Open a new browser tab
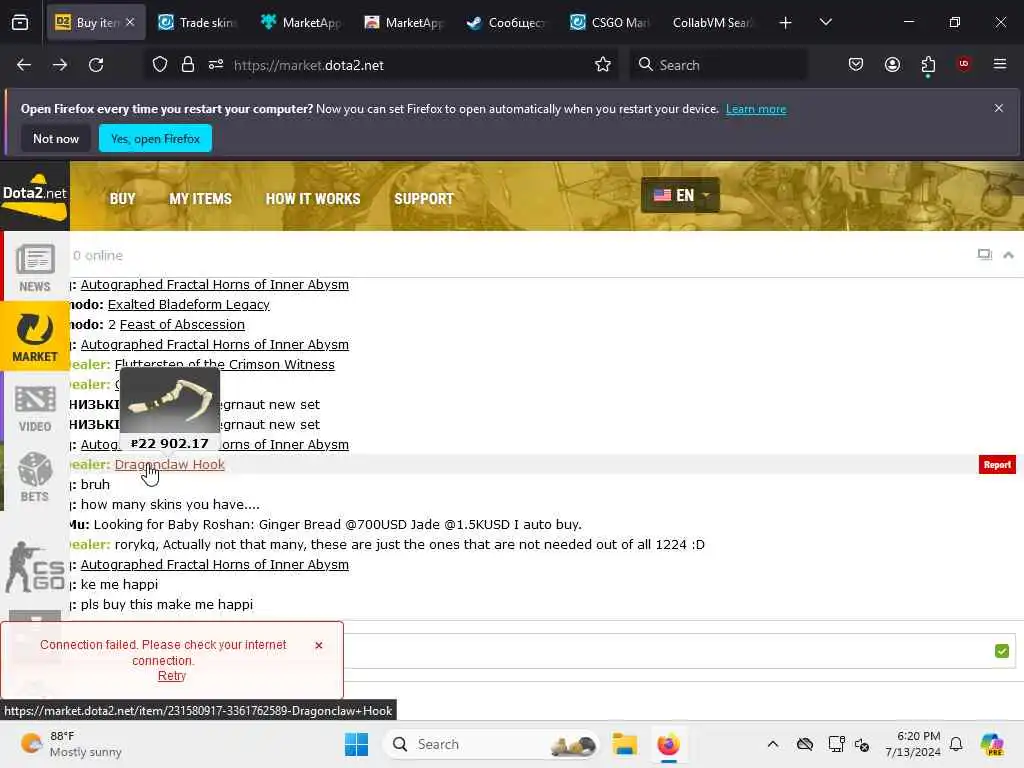The image size is (1024, 768). [786, 23]
